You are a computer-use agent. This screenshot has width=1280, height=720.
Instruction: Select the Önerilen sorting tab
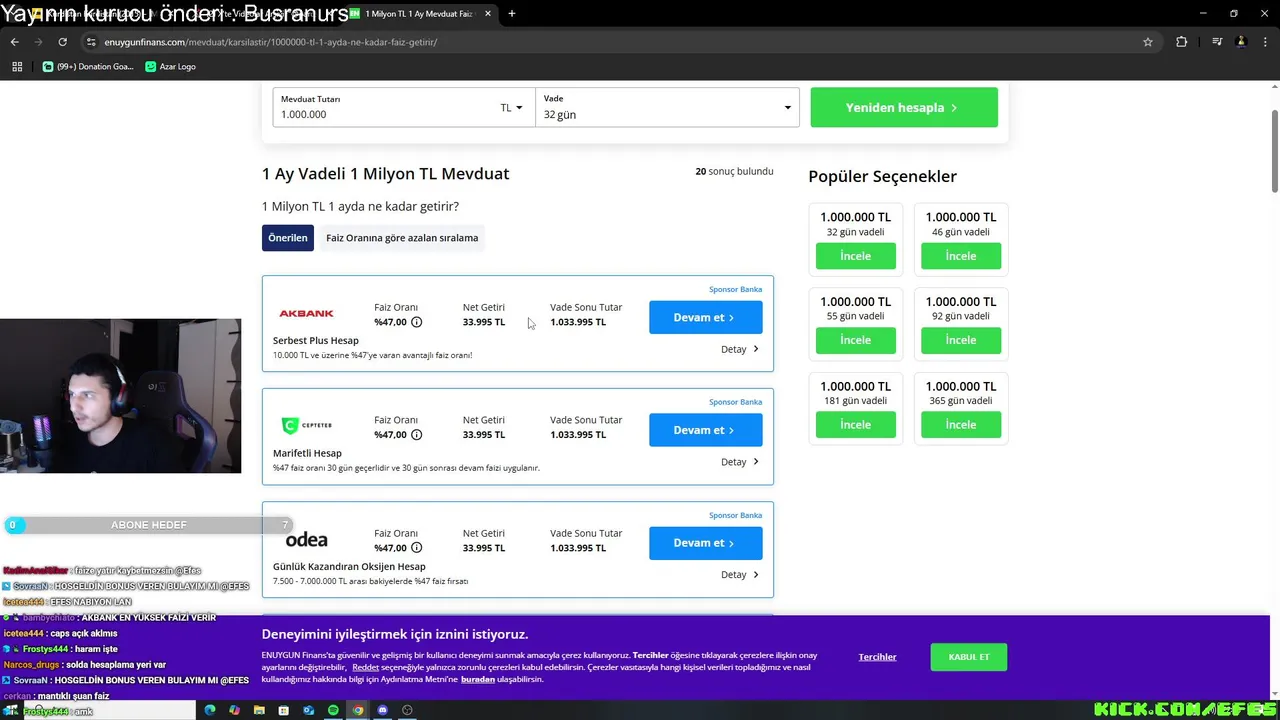pos(288,238)
